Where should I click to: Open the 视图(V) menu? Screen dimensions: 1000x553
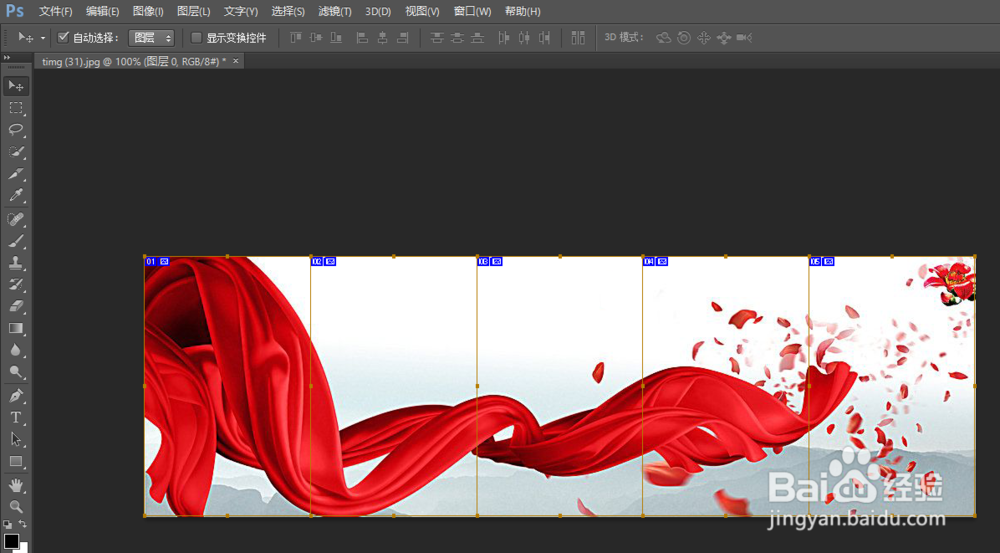coord(422,11)
